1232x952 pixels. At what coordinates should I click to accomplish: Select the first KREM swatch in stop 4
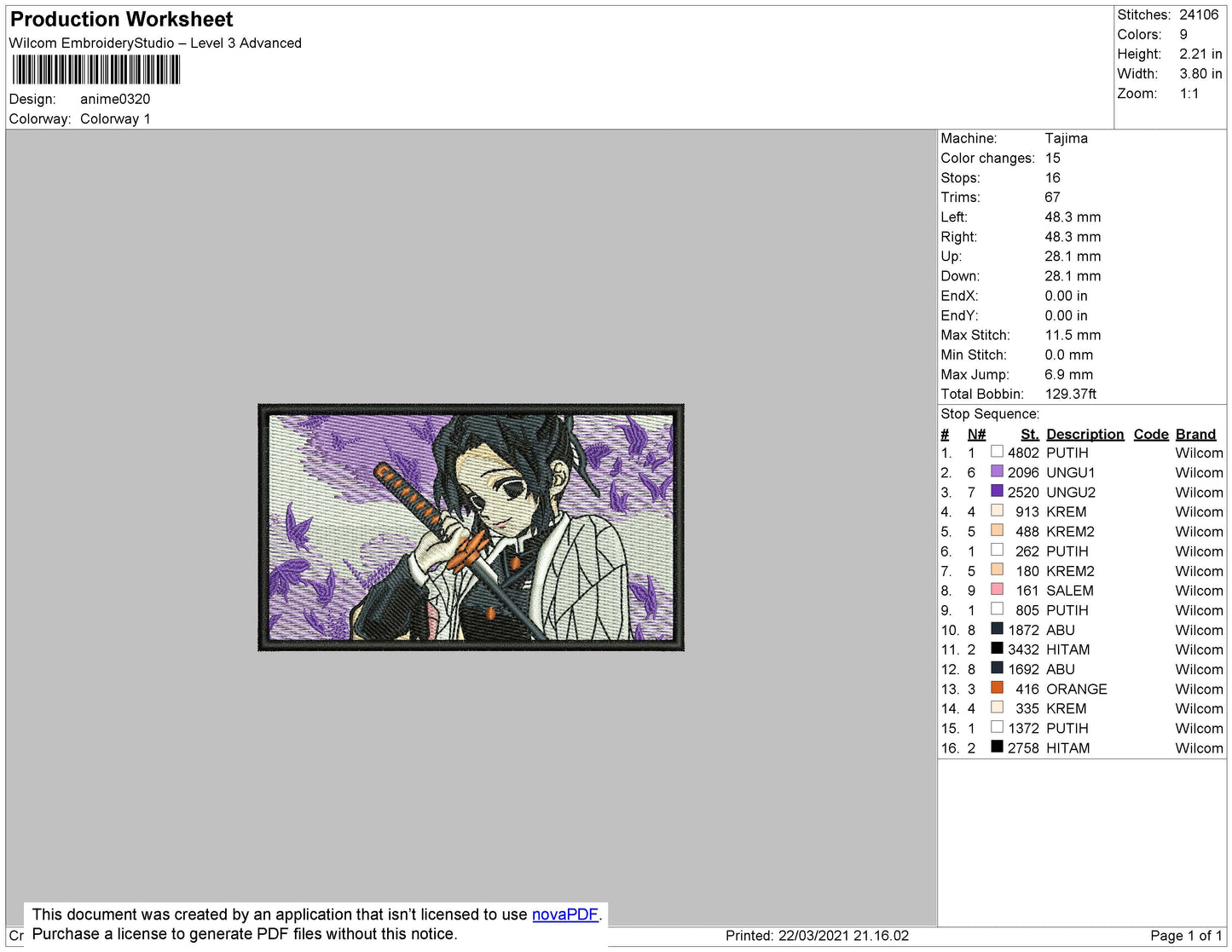[997, 511]
